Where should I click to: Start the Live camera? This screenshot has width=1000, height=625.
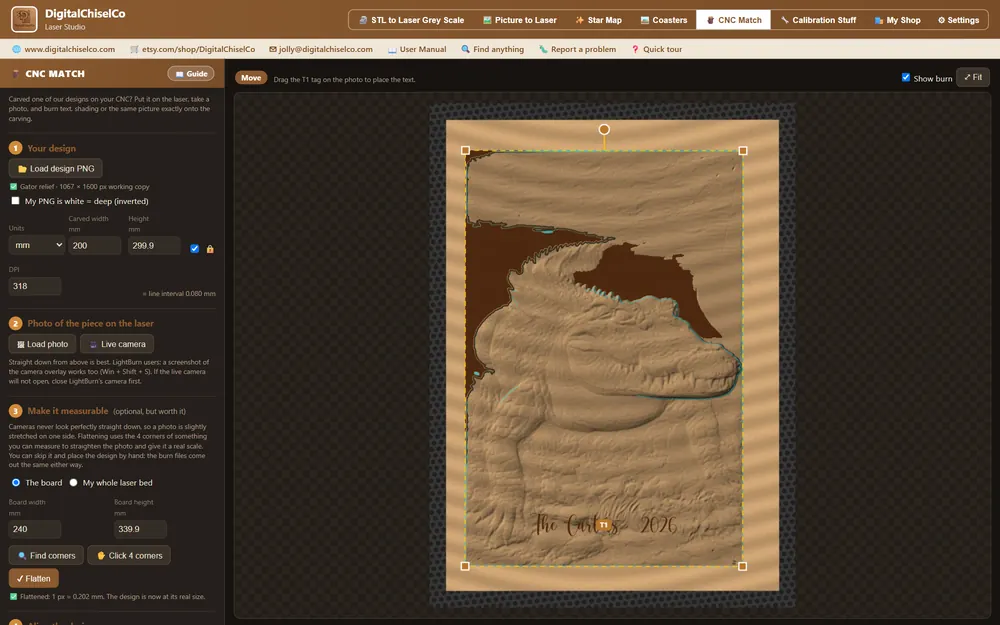(117, 344)
